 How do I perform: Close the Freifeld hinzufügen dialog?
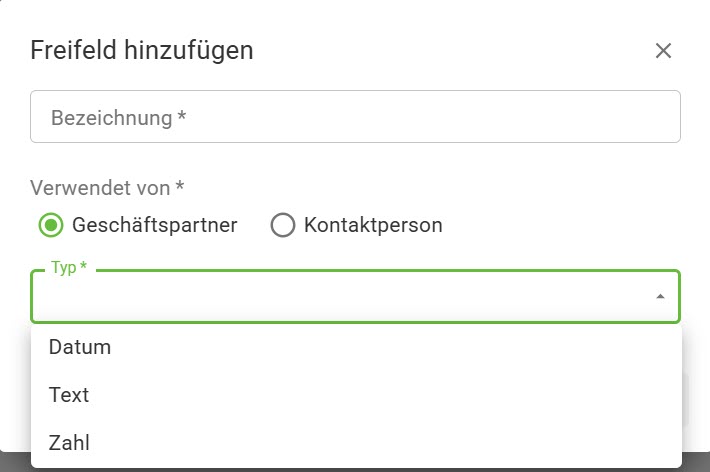point(663,51)
